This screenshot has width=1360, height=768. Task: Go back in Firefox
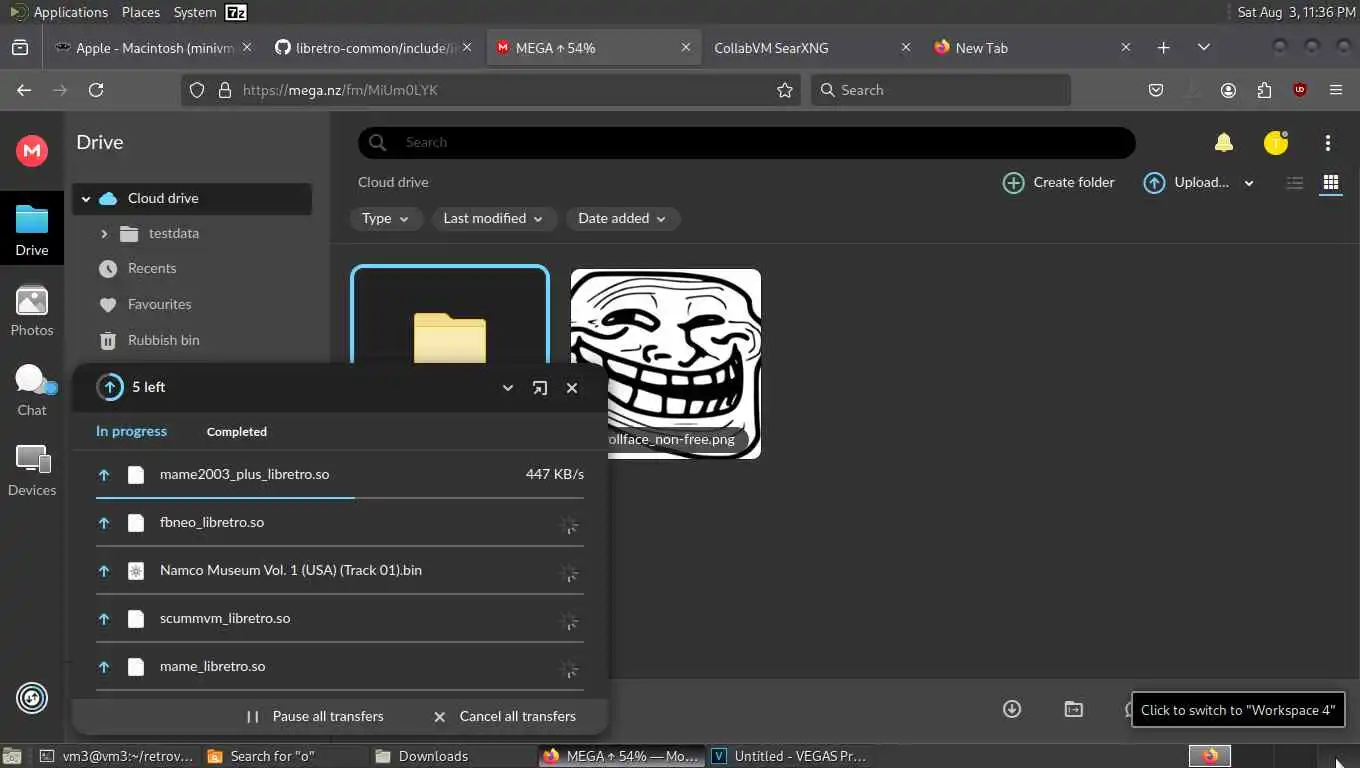click(24, 90)
